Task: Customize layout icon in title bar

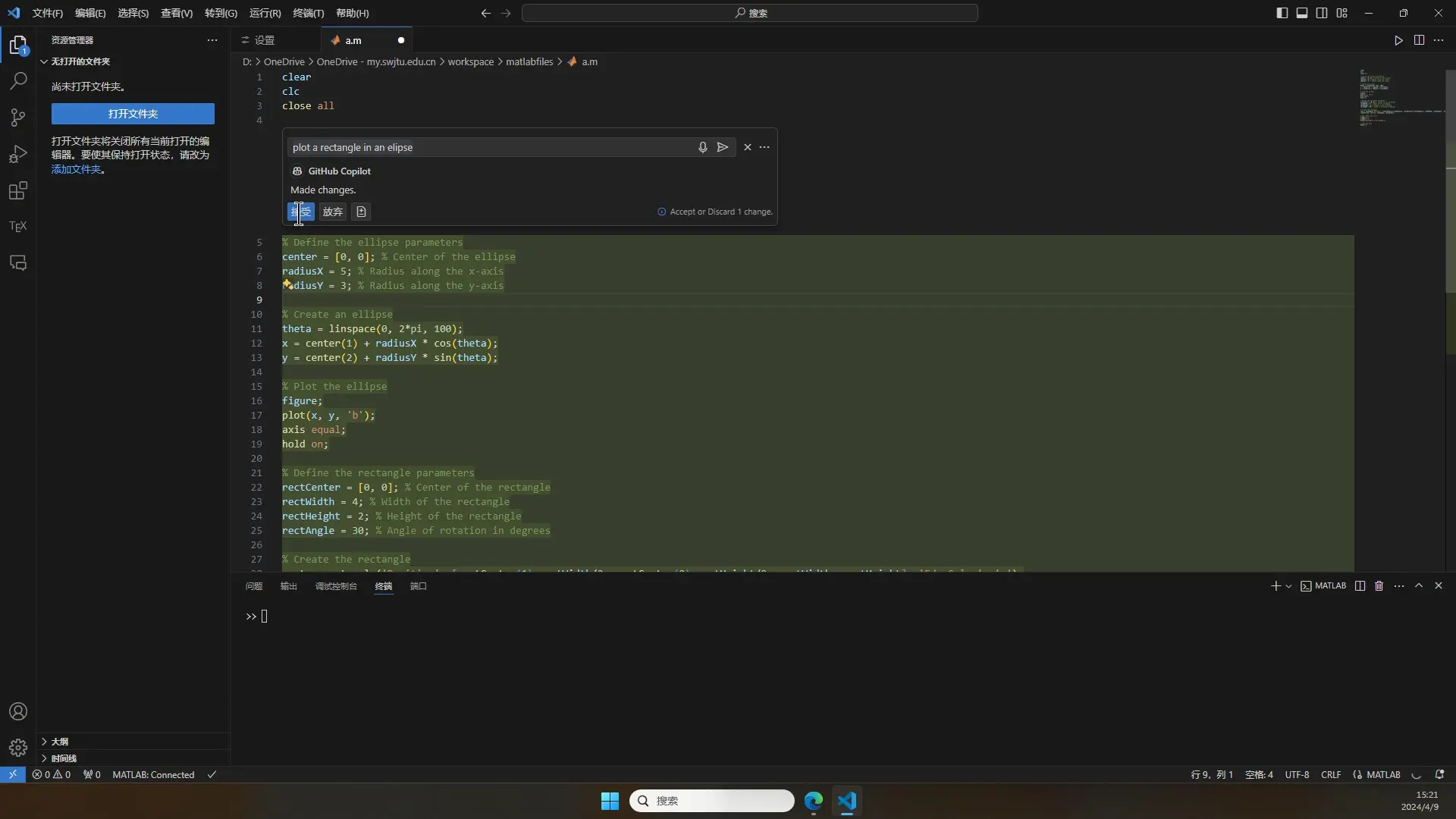Action: coord(1342,13)
